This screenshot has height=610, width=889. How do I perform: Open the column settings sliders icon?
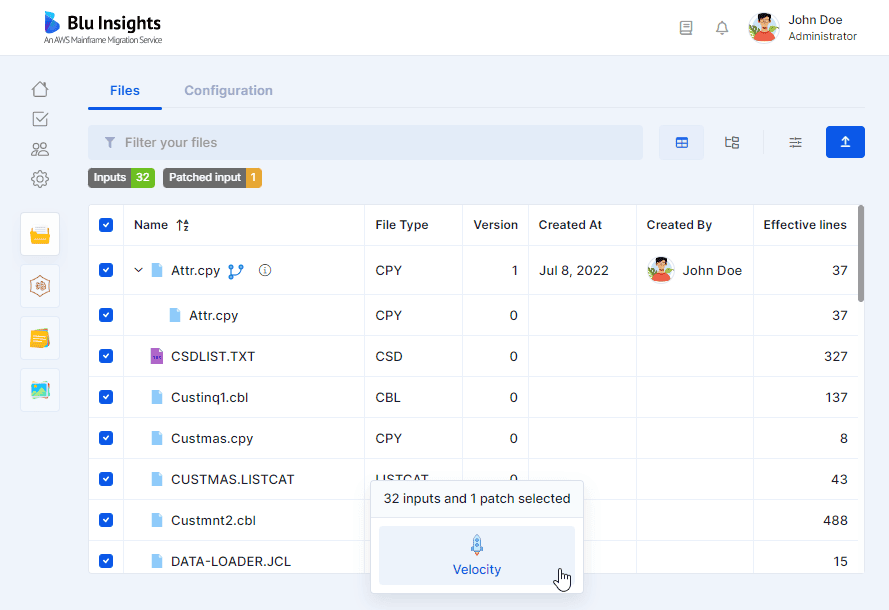tap(795, 142)
